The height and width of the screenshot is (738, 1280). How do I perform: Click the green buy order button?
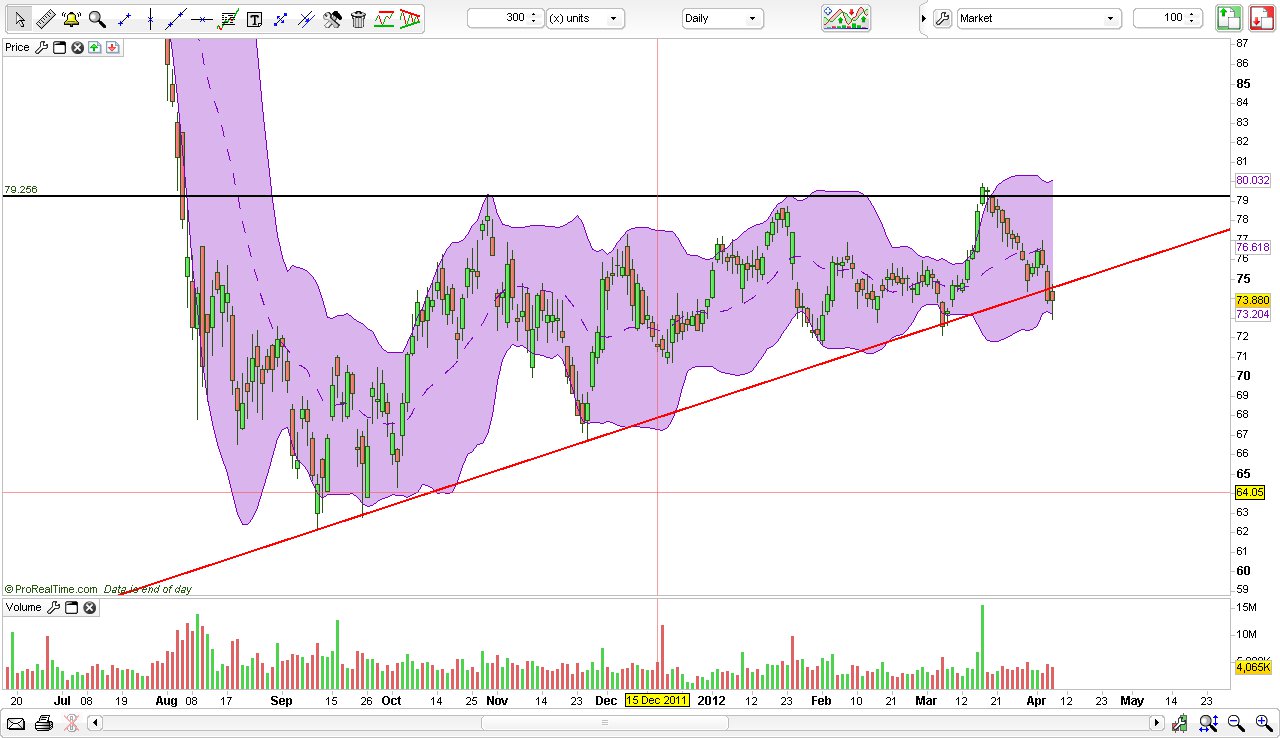[1228, 17]
